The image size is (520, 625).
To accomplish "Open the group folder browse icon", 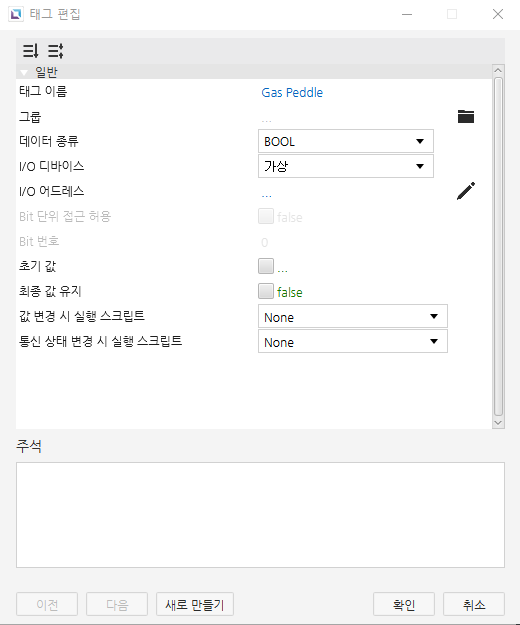I will [465, 116].
